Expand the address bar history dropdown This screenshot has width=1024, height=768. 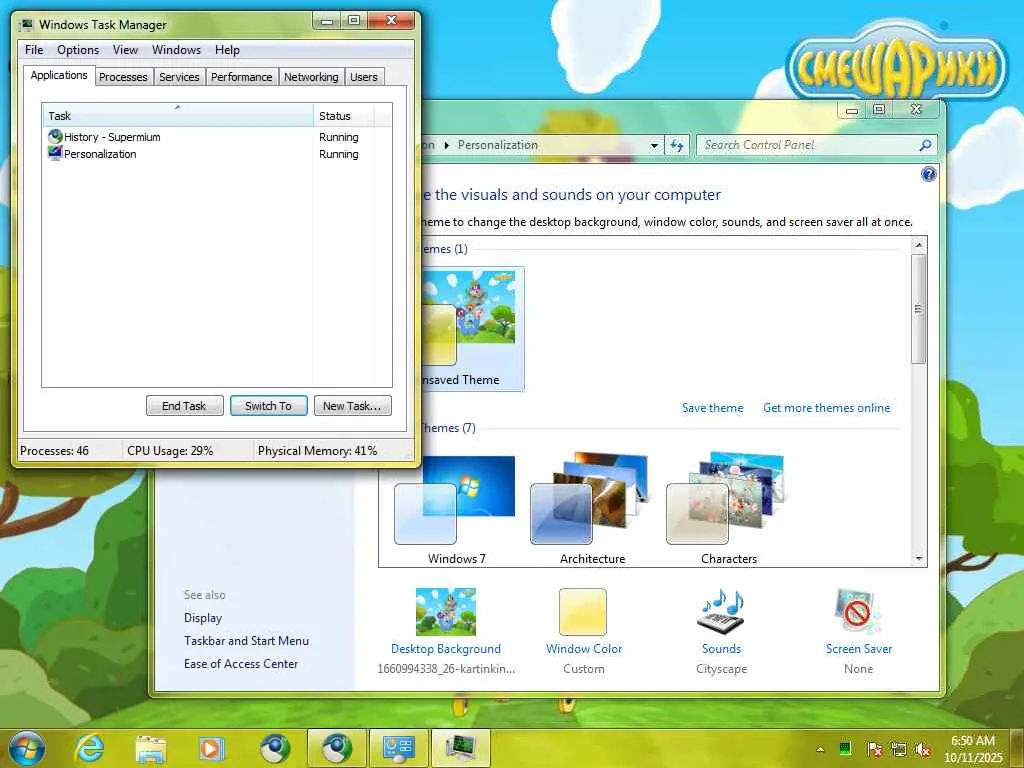(654, 146)
